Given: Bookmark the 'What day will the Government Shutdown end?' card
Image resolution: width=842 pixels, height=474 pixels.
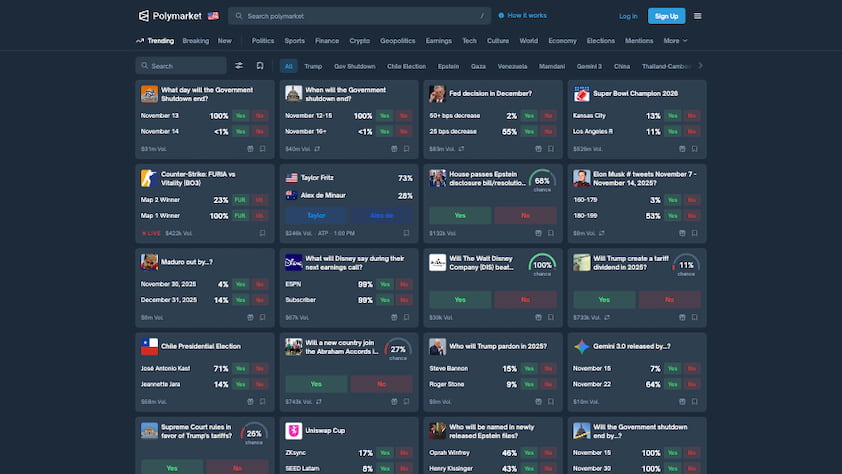Looking at the screenshot, I should 263,149.
